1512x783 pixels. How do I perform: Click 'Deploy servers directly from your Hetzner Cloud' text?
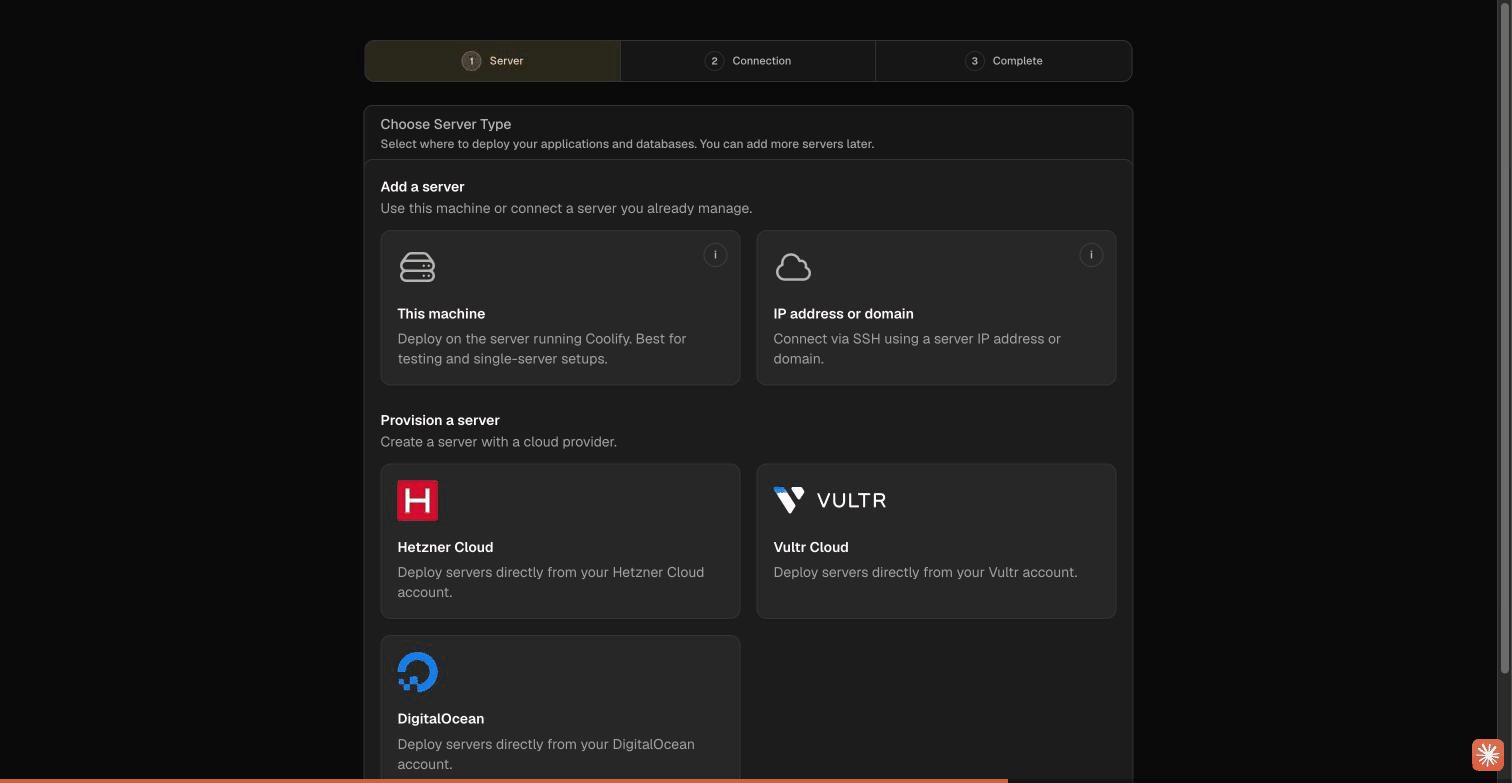(551, 582)
